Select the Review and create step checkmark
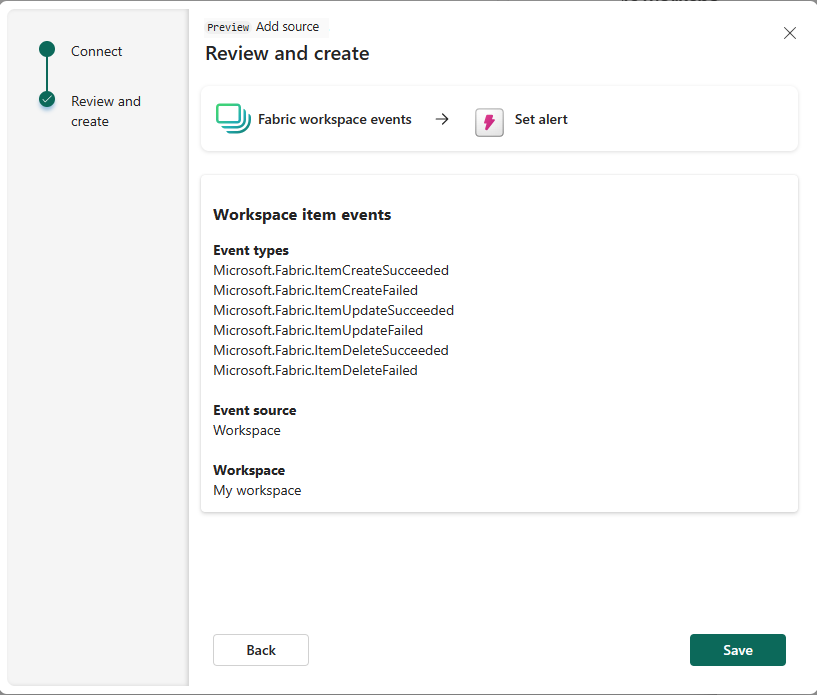 47,99
